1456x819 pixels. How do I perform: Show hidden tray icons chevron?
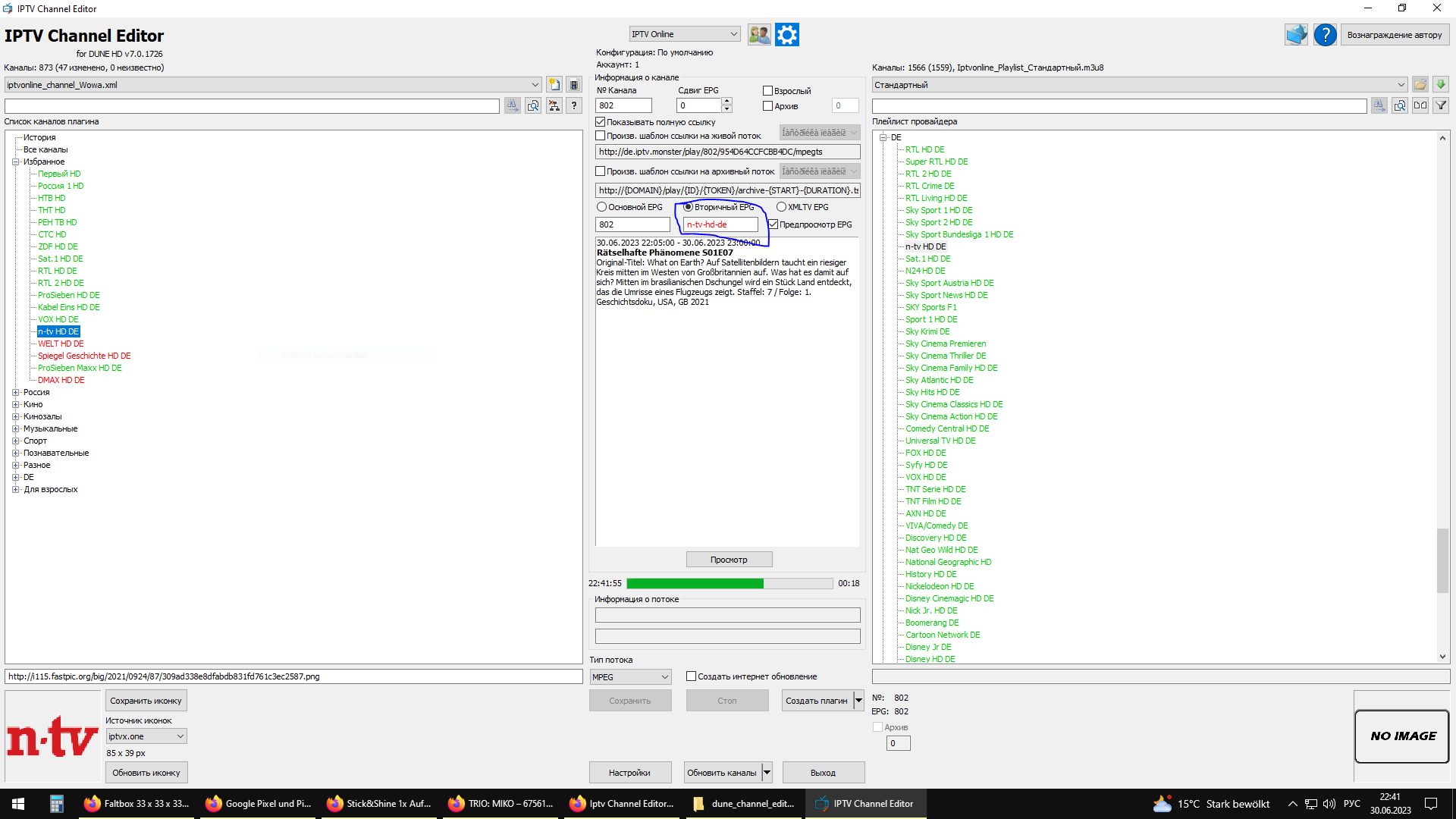tap(1292, 804)
